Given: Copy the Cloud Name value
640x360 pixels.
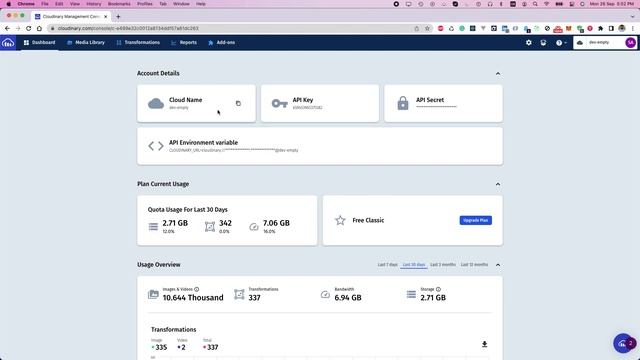Looking at the screenshot, I should (238, 103).
